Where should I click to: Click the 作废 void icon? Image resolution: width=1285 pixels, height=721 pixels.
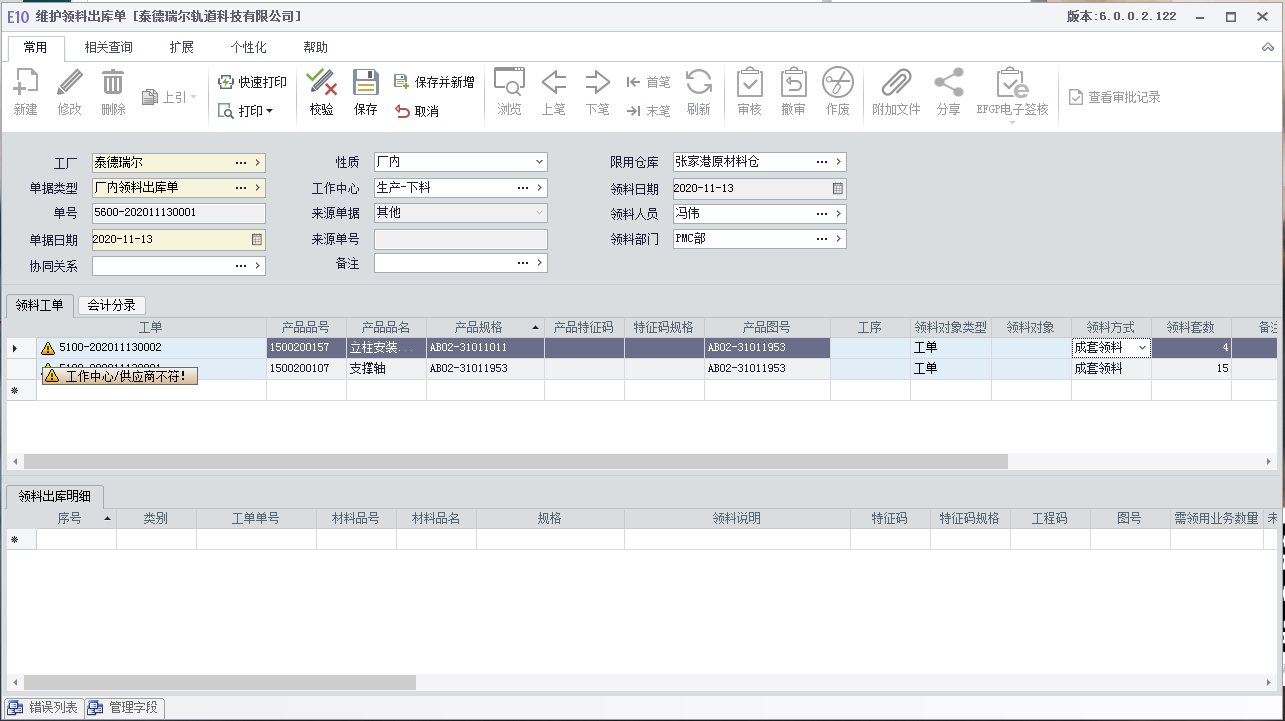(838, 83)
